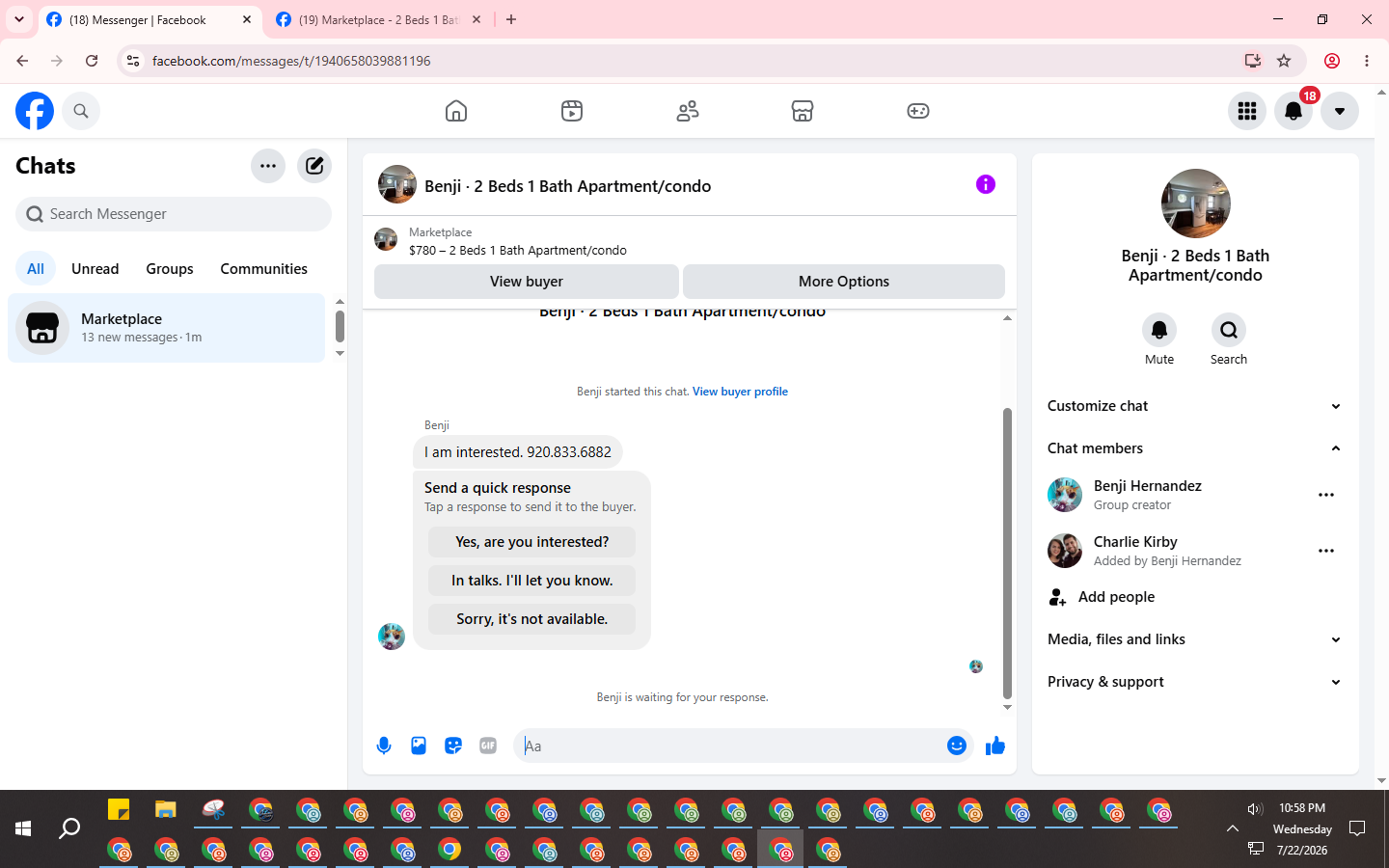The height and width of the screenshot is (868, 1389).
Task: Open options for Benji Hernandez member
Action: (1326, 495)
